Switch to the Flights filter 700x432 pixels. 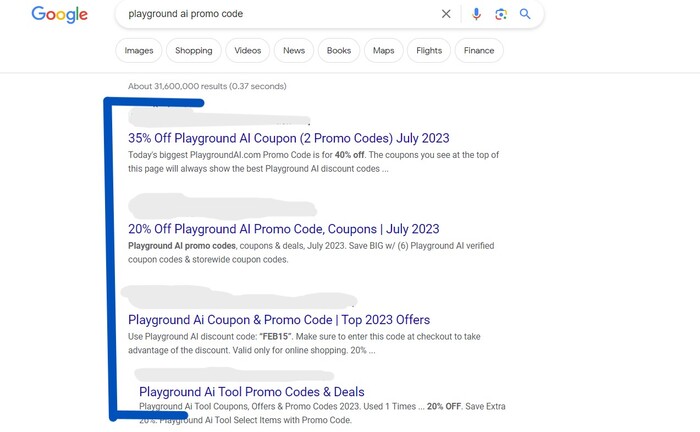point(429,50)
